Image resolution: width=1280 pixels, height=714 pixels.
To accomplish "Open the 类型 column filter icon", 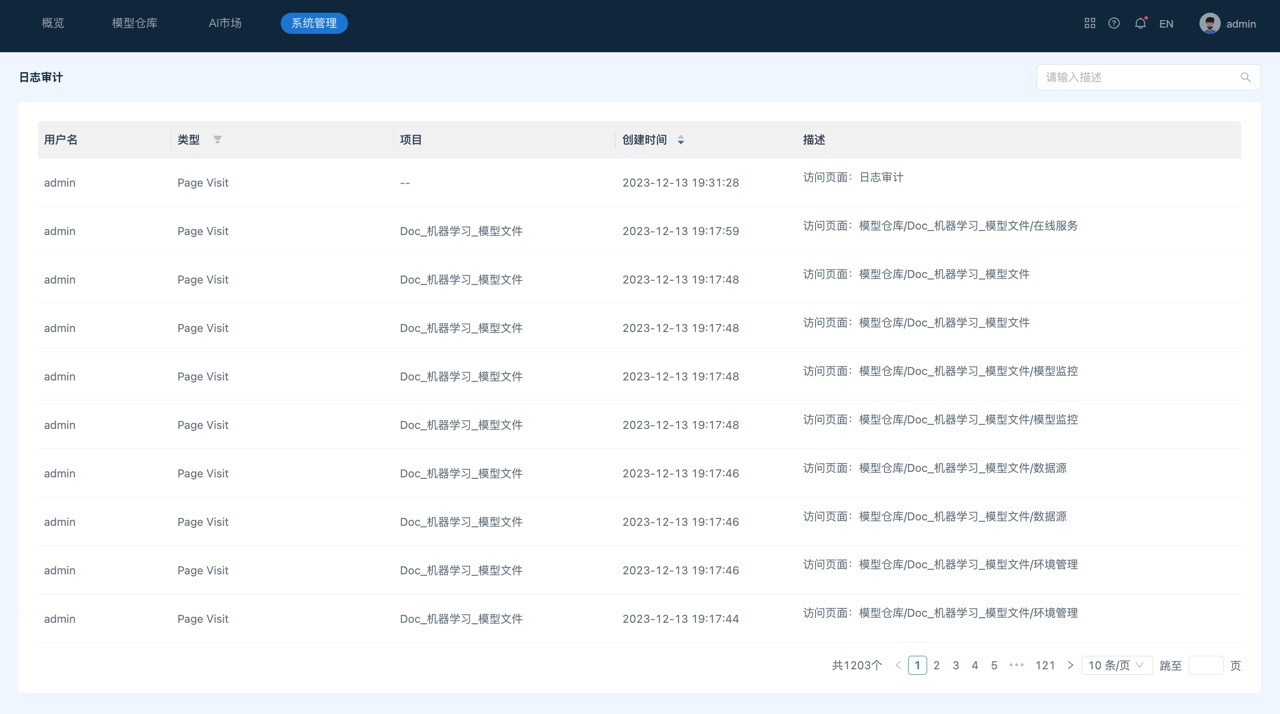I will point(217,140).
